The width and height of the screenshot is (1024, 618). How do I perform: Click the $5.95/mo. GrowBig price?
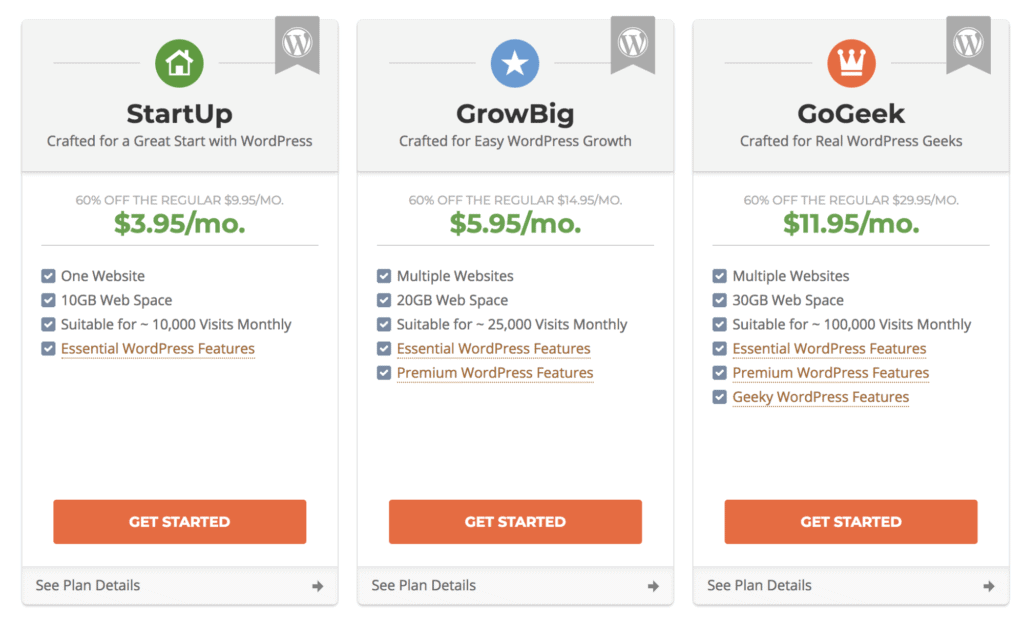[x=515, y=223]
